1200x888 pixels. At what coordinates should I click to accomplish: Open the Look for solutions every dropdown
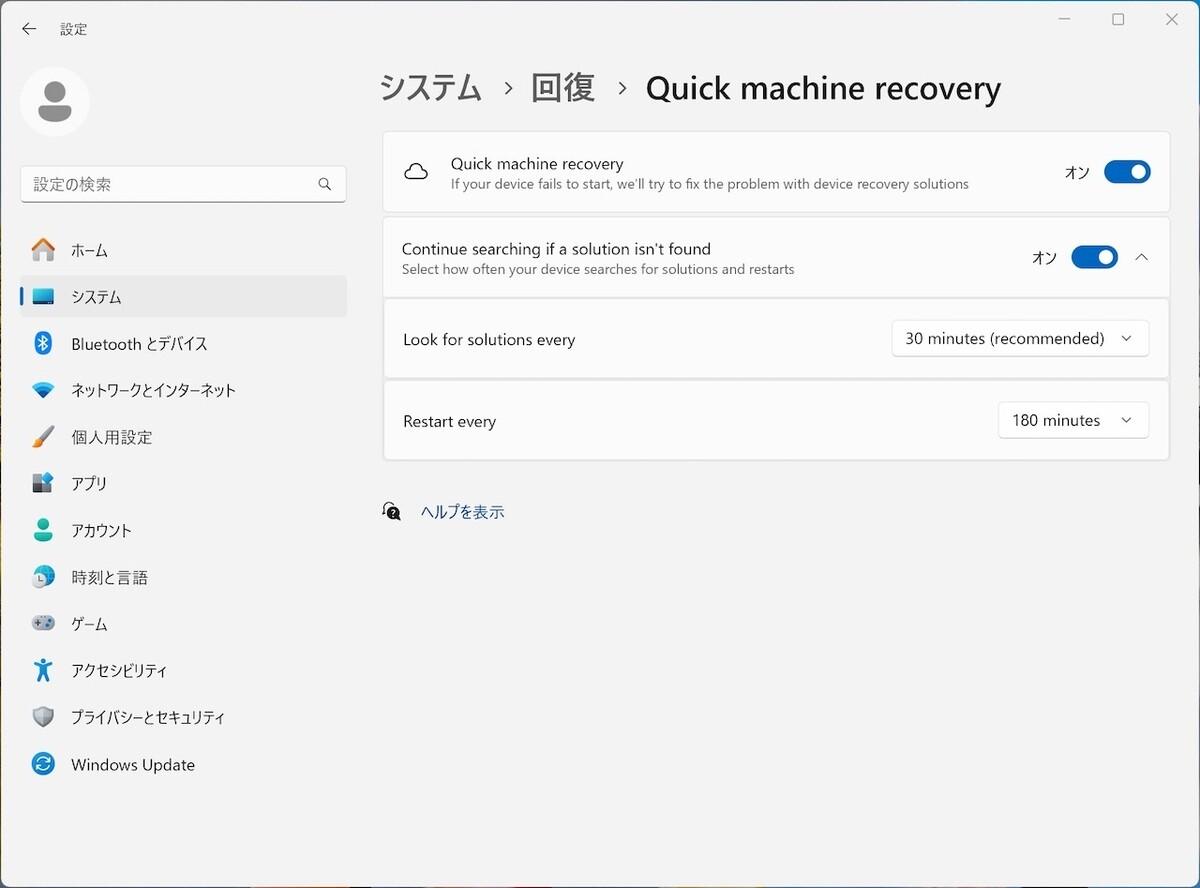click(1019, 339)
